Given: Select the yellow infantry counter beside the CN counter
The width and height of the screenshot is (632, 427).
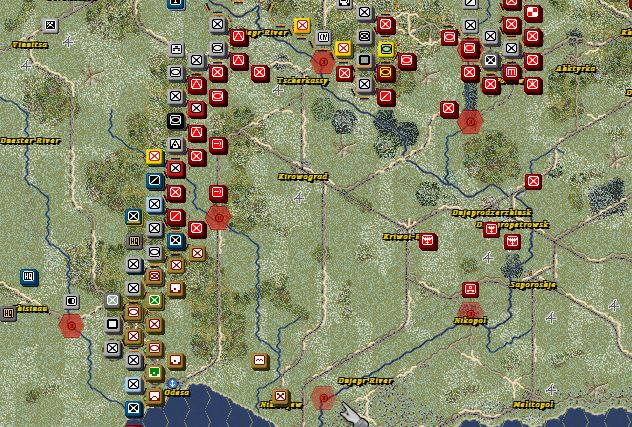Looking at the screenshot, I should [343, 49].
